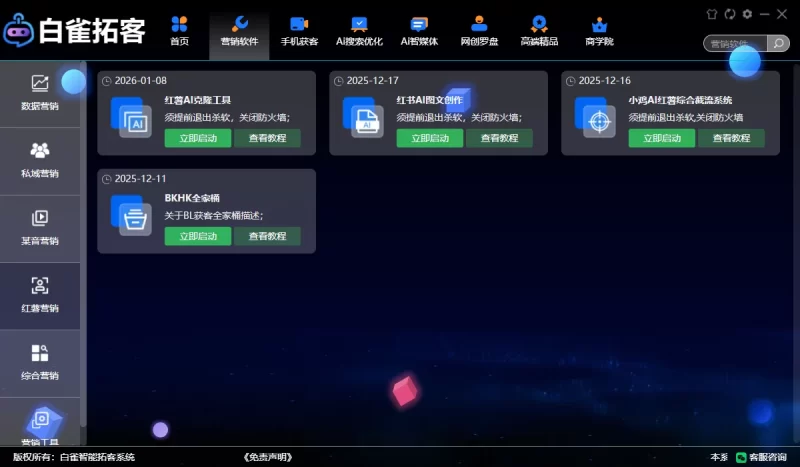Launch 红书AI图文创作 with 立即启动
Screen dimensions: 800x467
point(430,138)
